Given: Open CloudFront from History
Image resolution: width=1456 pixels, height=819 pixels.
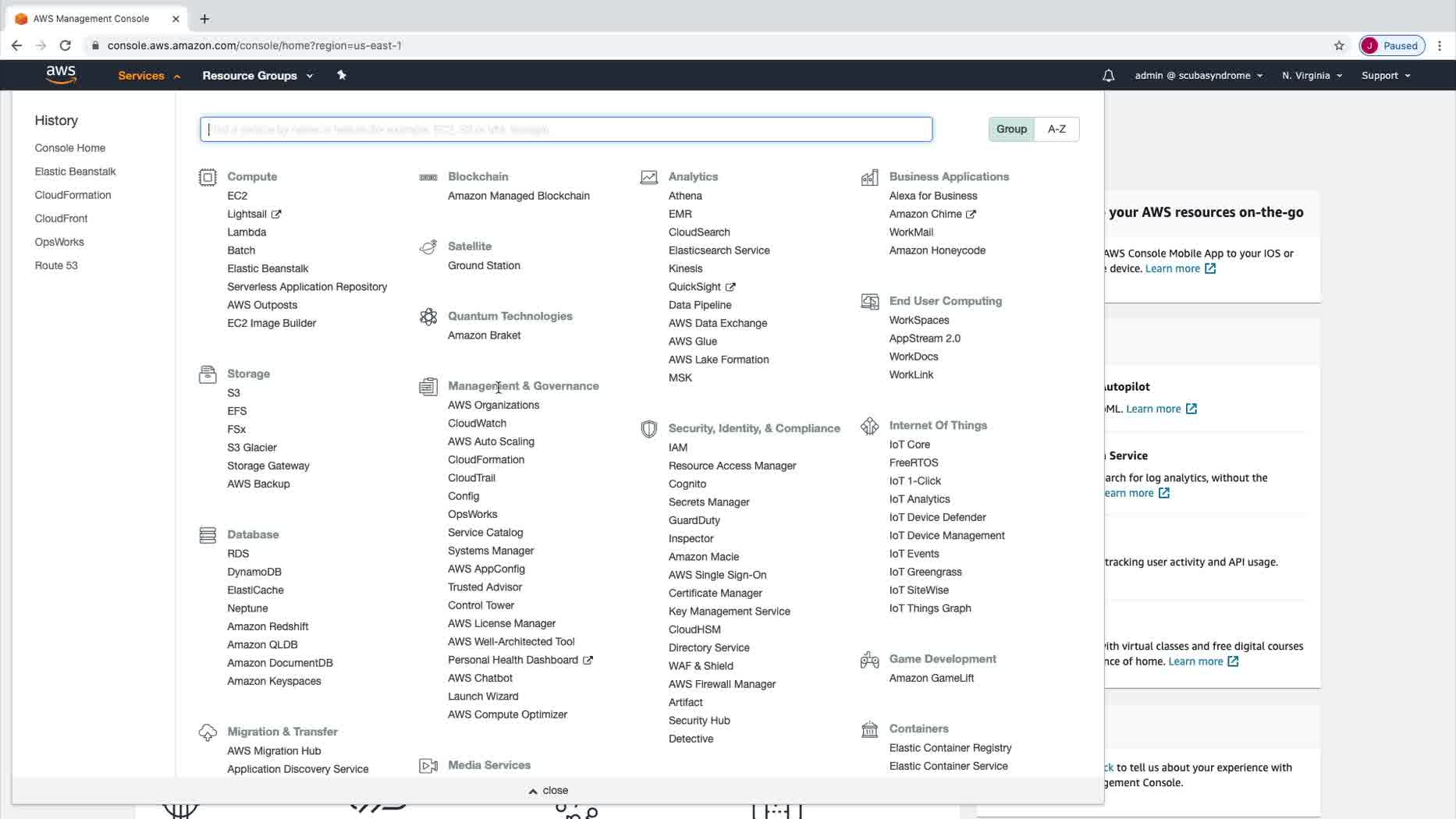Looking at the screenshot, I should (61, 218).
